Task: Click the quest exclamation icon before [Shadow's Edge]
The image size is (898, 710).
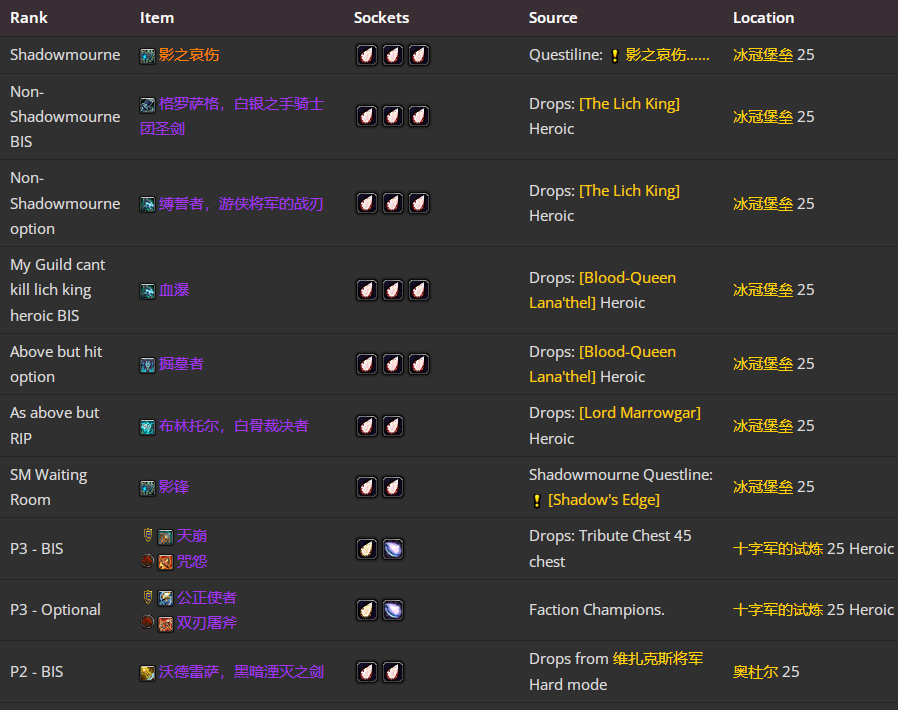Action: click(537, 500)
